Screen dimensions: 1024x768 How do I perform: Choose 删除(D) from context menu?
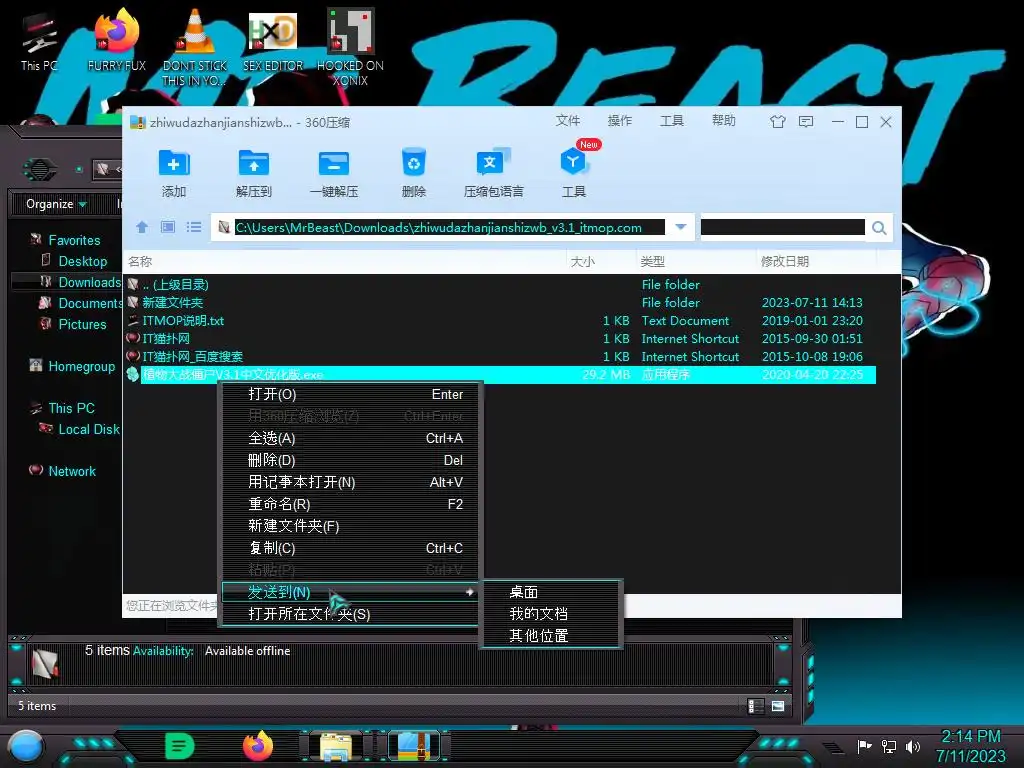[350, 460]
